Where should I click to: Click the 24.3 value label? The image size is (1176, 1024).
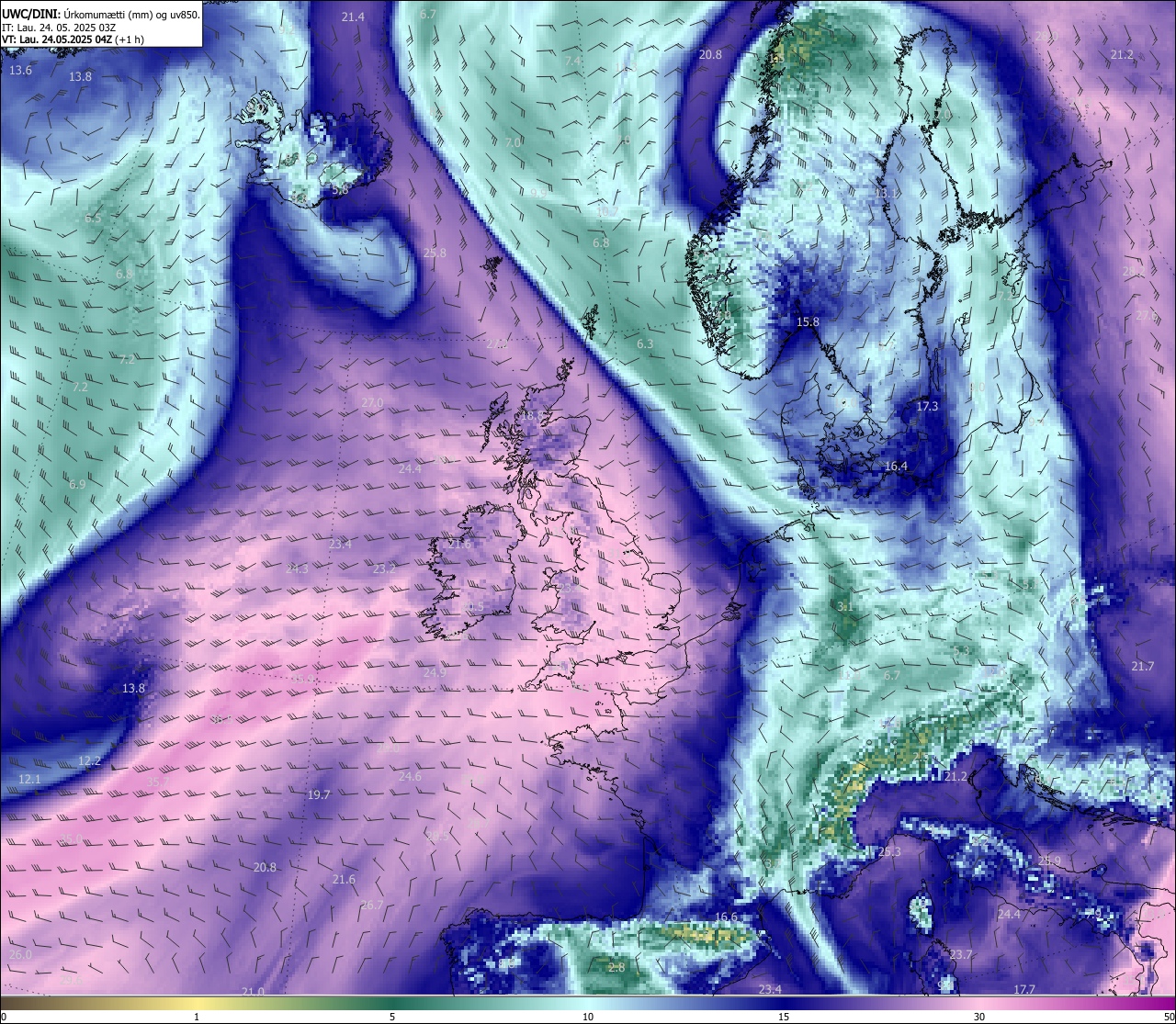pyautogui.click(x=297, y=569)
